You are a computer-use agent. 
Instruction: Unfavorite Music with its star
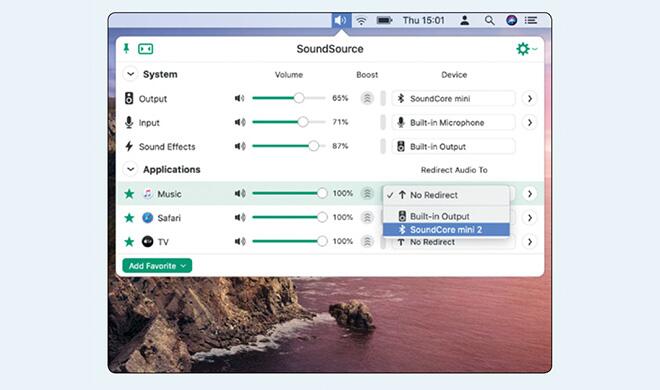coord(129,194)
